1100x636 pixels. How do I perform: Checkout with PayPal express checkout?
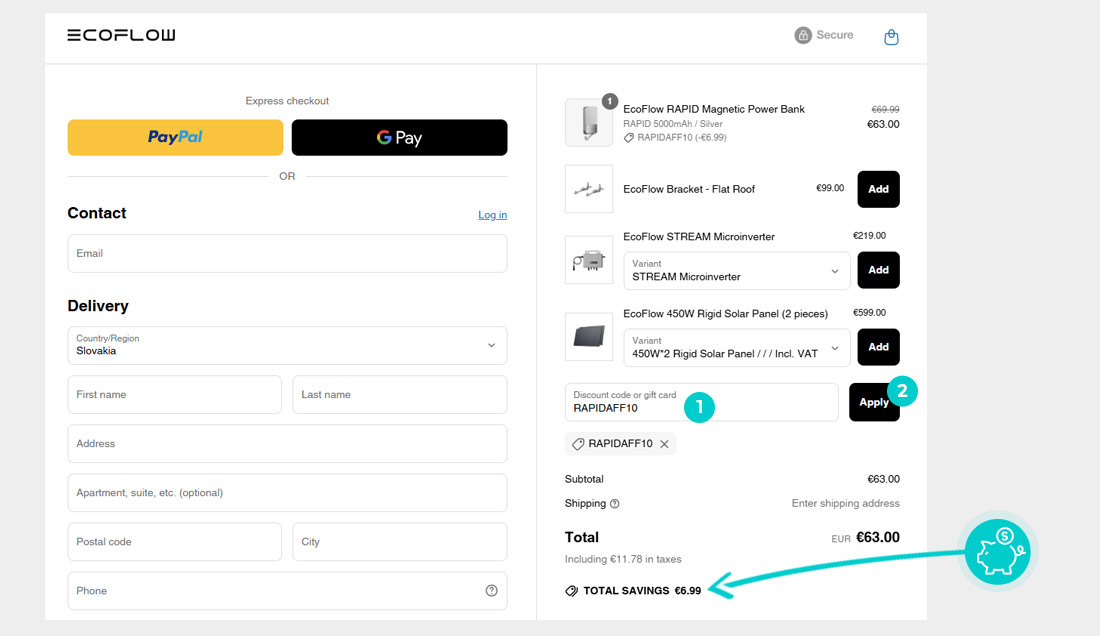175,137
